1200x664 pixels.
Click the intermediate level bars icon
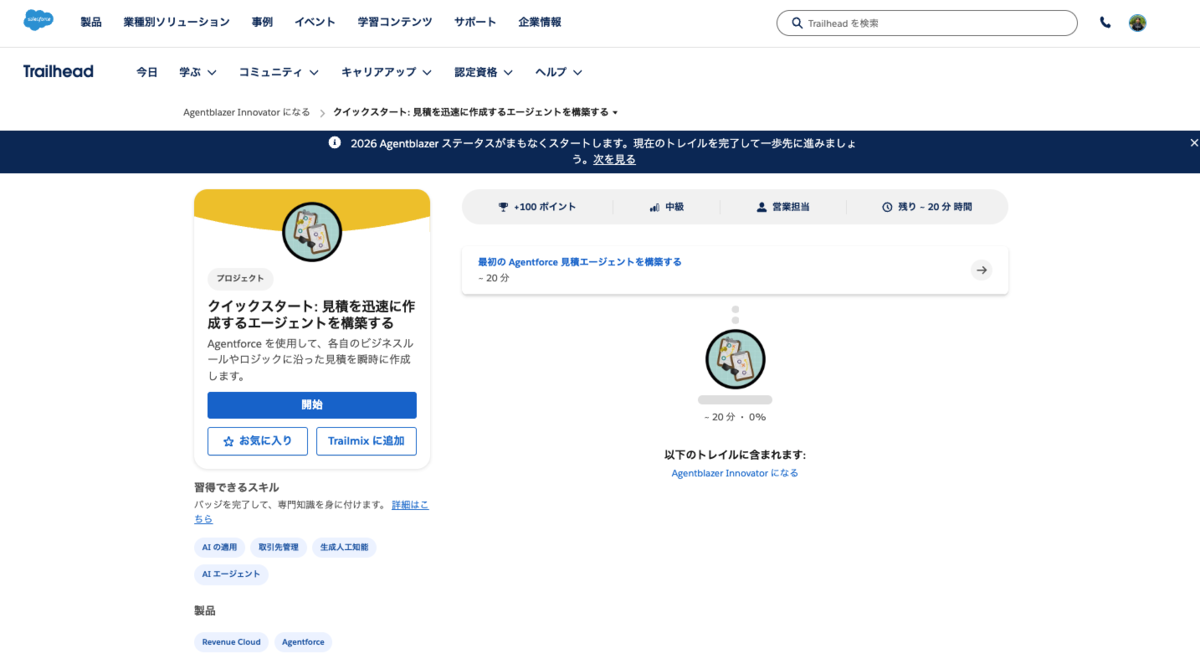654,207
